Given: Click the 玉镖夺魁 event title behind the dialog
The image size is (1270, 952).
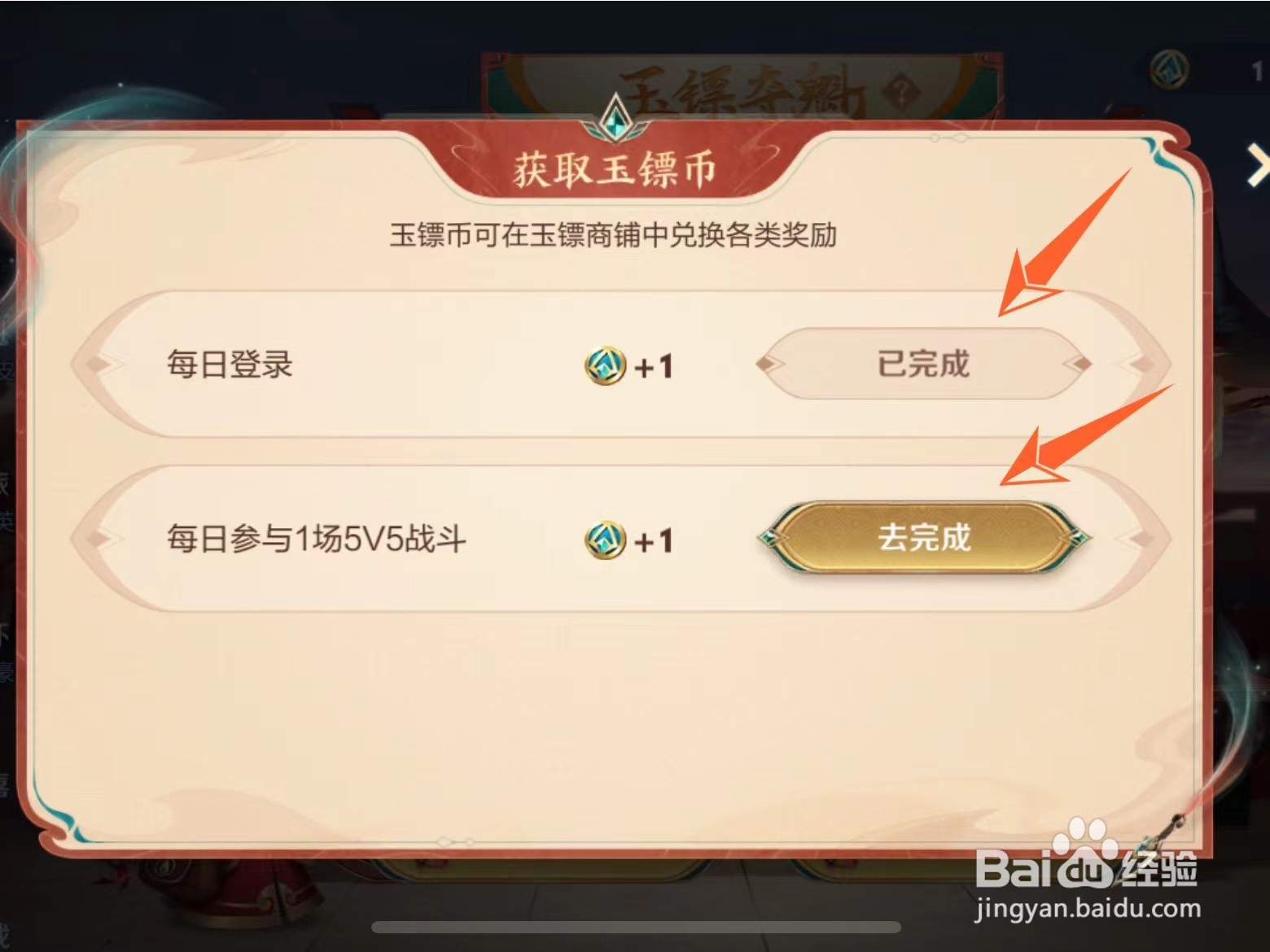Looking at the screenshot, I should 741,91.
